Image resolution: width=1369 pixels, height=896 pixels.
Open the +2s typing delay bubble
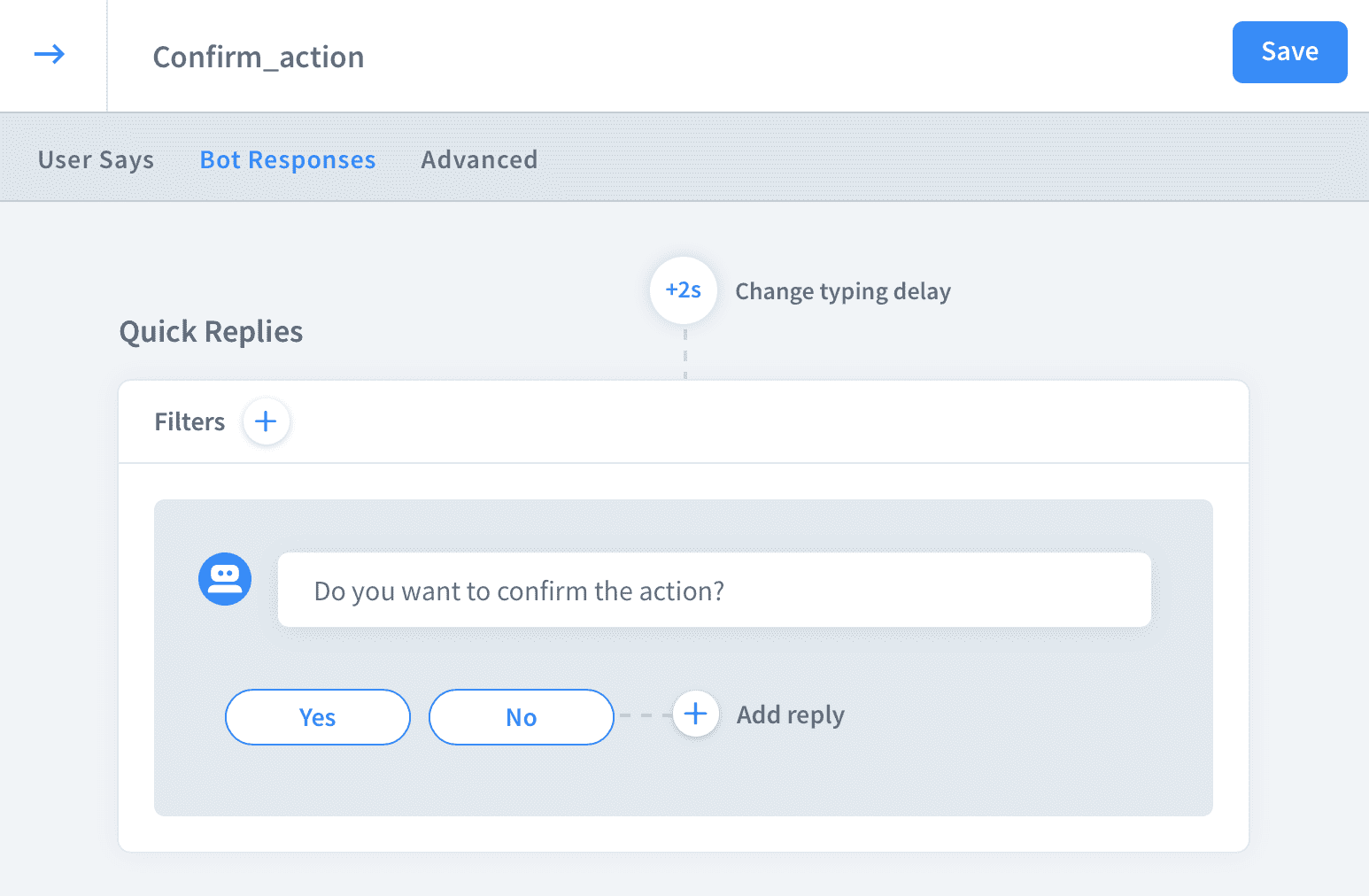(684, 290)
